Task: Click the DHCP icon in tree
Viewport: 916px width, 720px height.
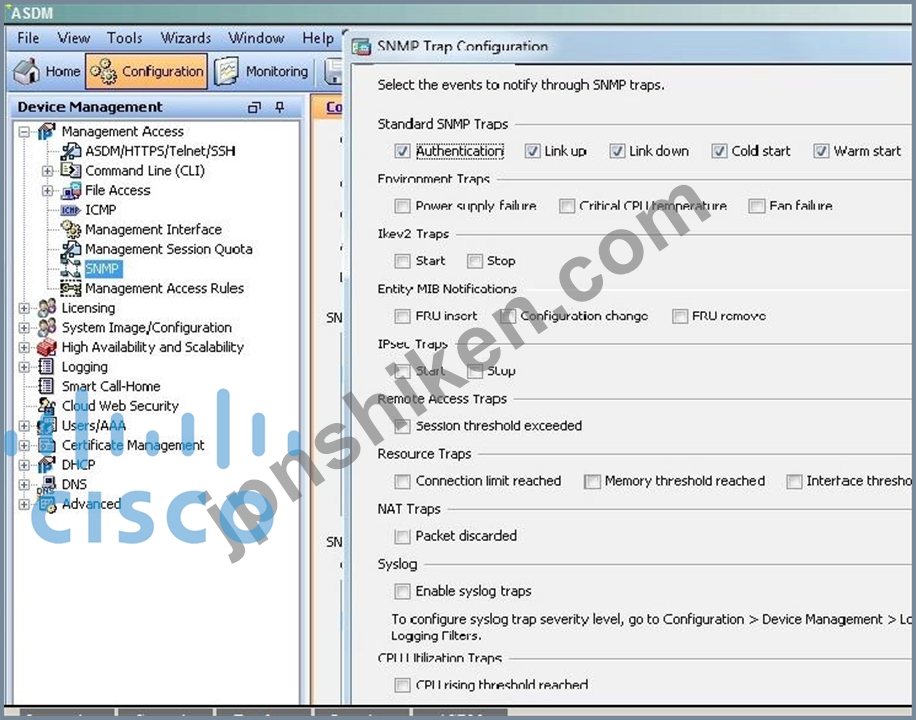Action: pyautogui.click(x=47, y=465)
